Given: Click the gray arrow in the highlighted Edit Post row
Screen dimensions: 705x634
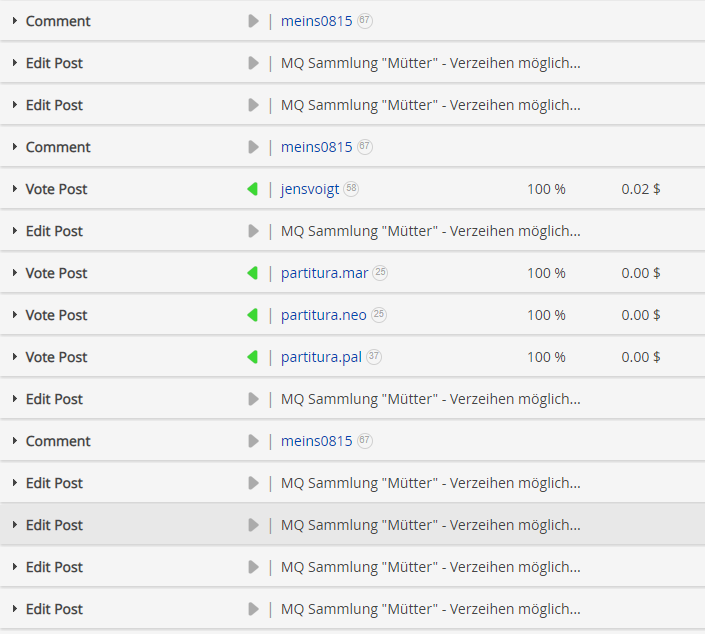Looking at the screenshot, I should click(x=253, y=525).
